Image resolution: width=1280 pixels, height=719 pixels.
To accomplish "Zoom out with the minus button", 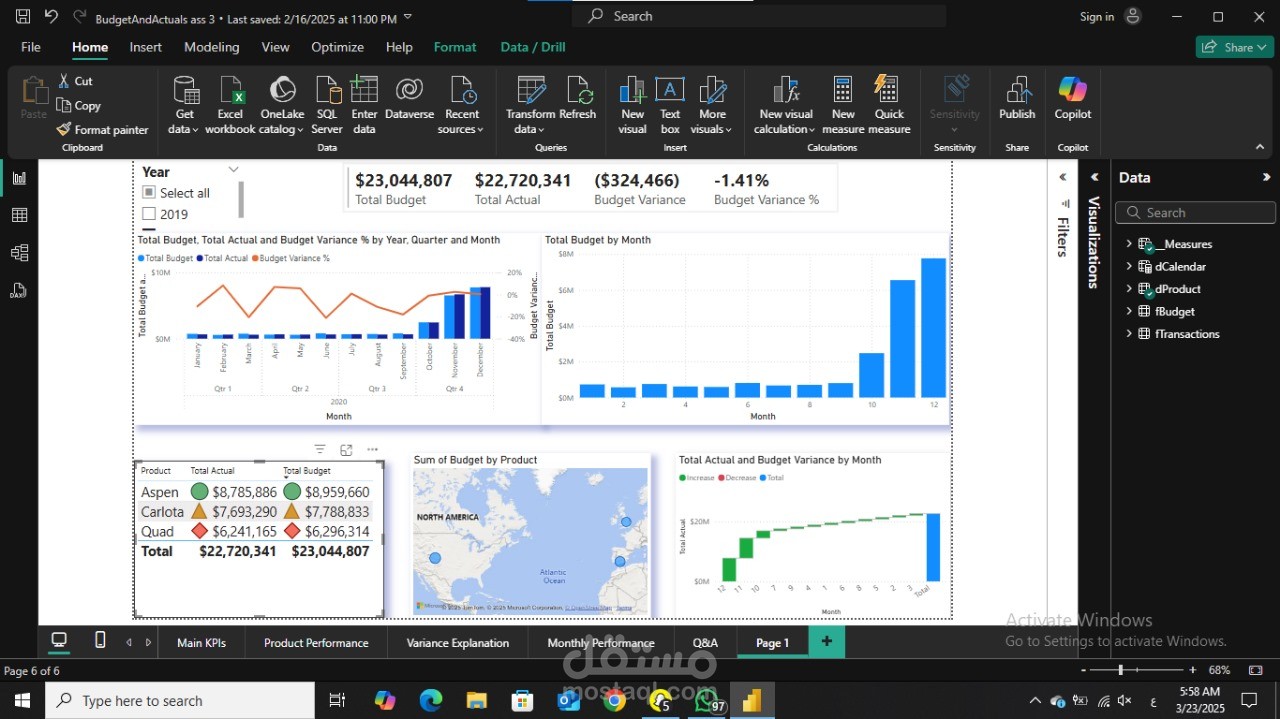I will pos(1083,670).
